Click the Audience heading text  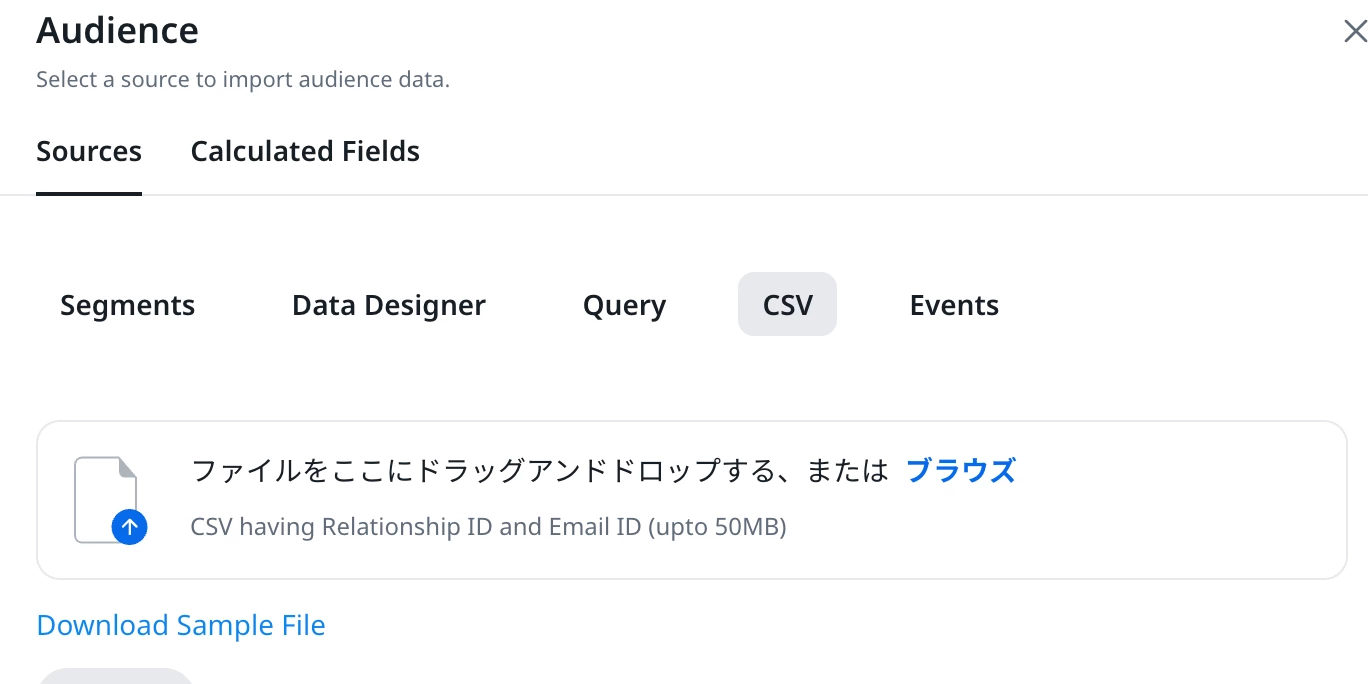coord(117,31)
